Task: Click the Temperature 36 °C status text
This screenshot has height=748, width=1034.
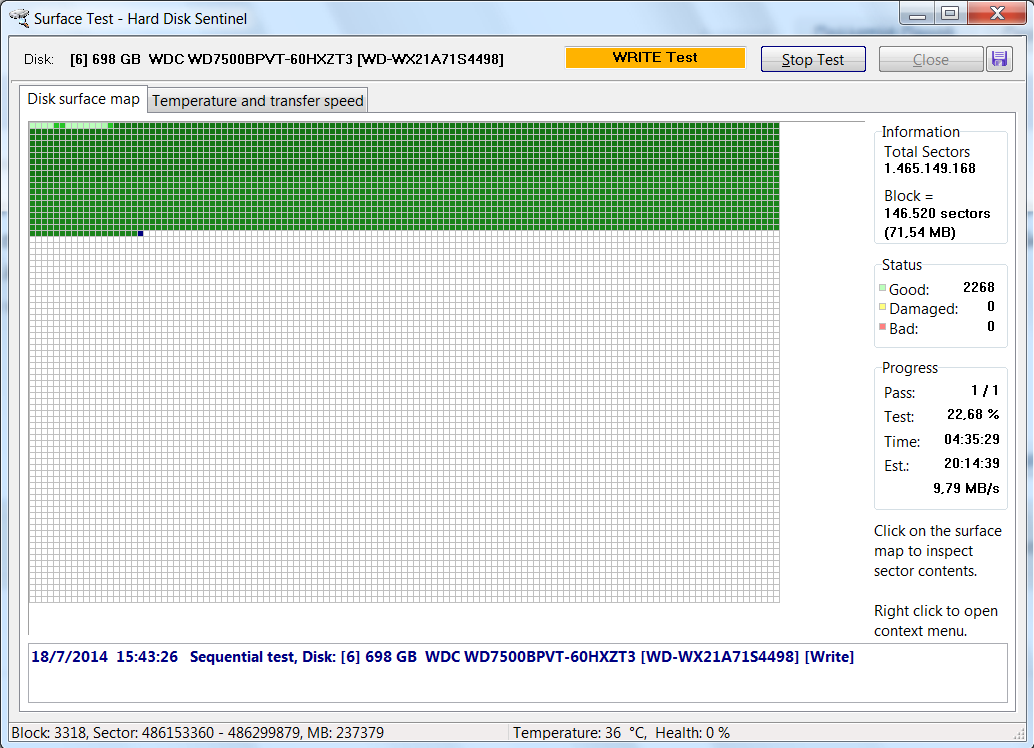Action: coord(579,733)
